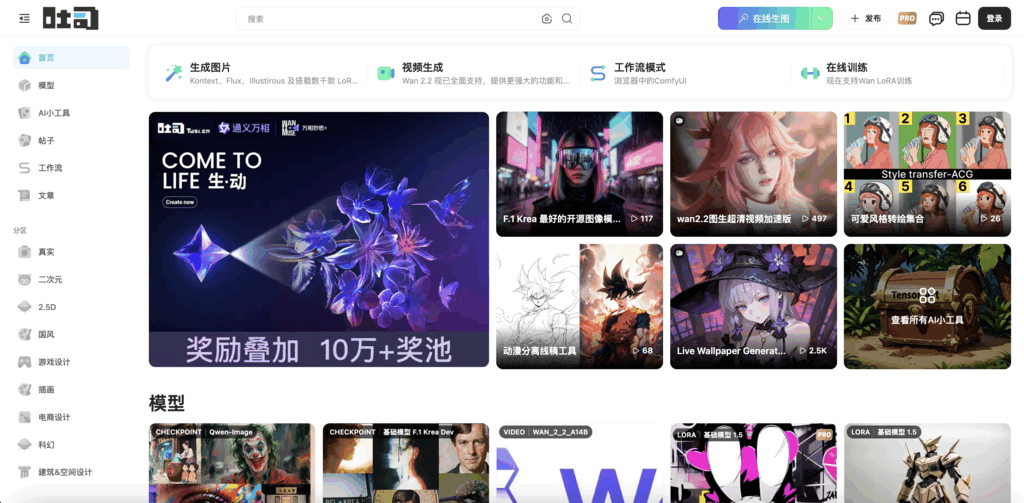Open the chat messages icon
This screenshot has height=503, width=1024.
pos(936,19)
